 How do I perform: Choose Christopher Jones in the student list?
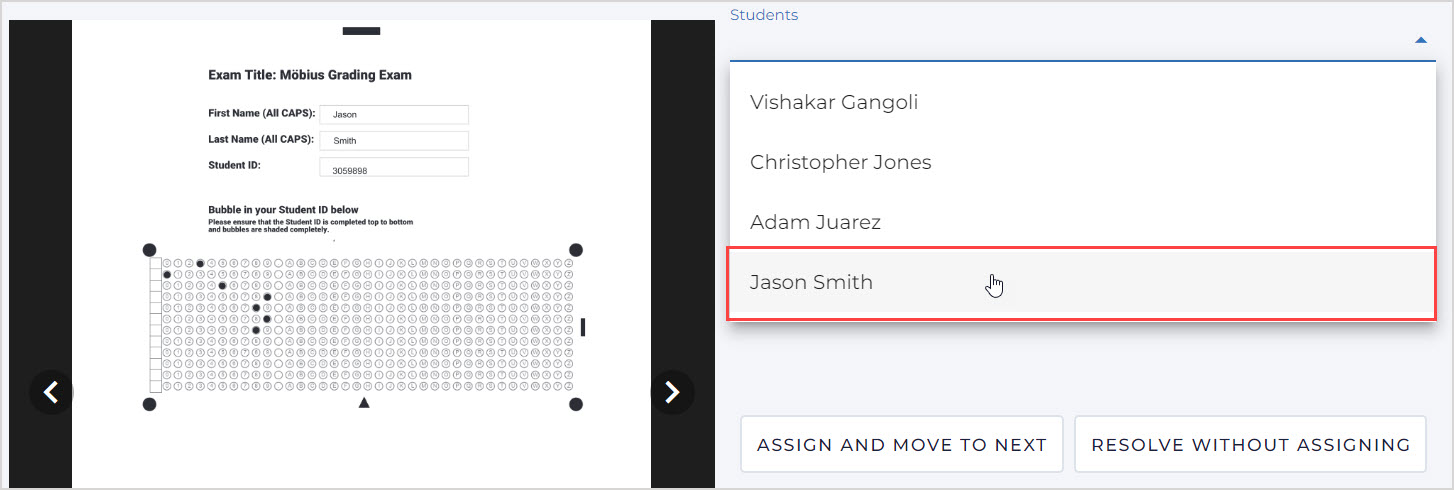coord(840,162)
